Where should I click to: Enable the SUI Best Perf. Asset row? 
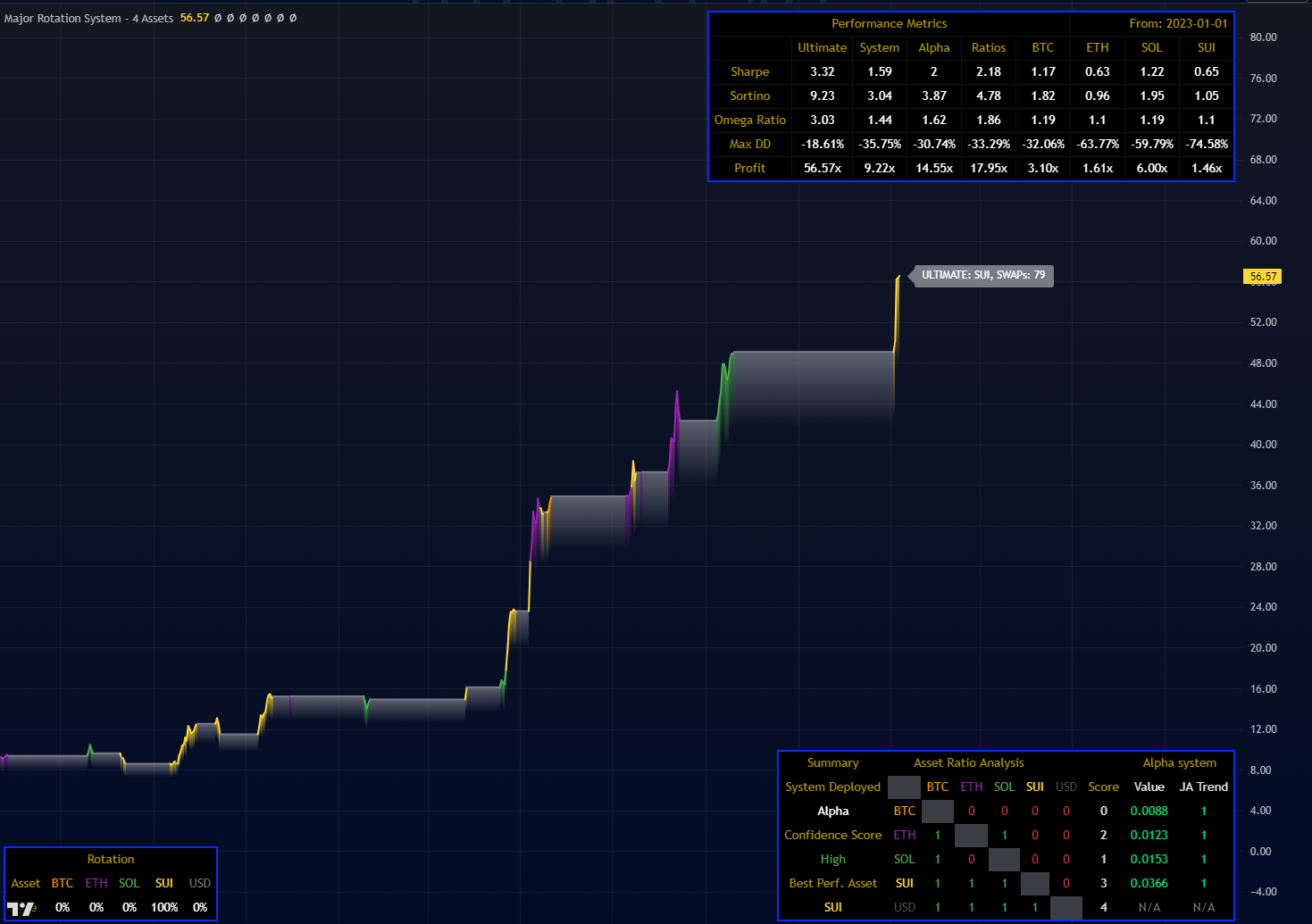(833, 883)
